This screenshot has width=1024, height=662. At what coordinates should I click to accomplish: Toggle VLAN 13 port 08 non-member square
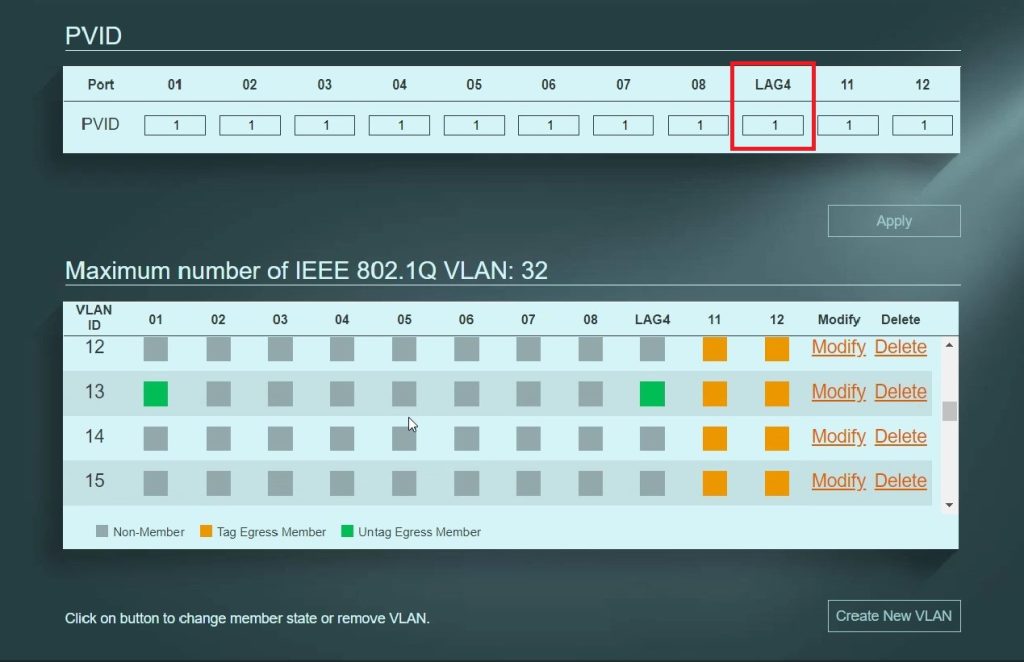pos(590,394)
